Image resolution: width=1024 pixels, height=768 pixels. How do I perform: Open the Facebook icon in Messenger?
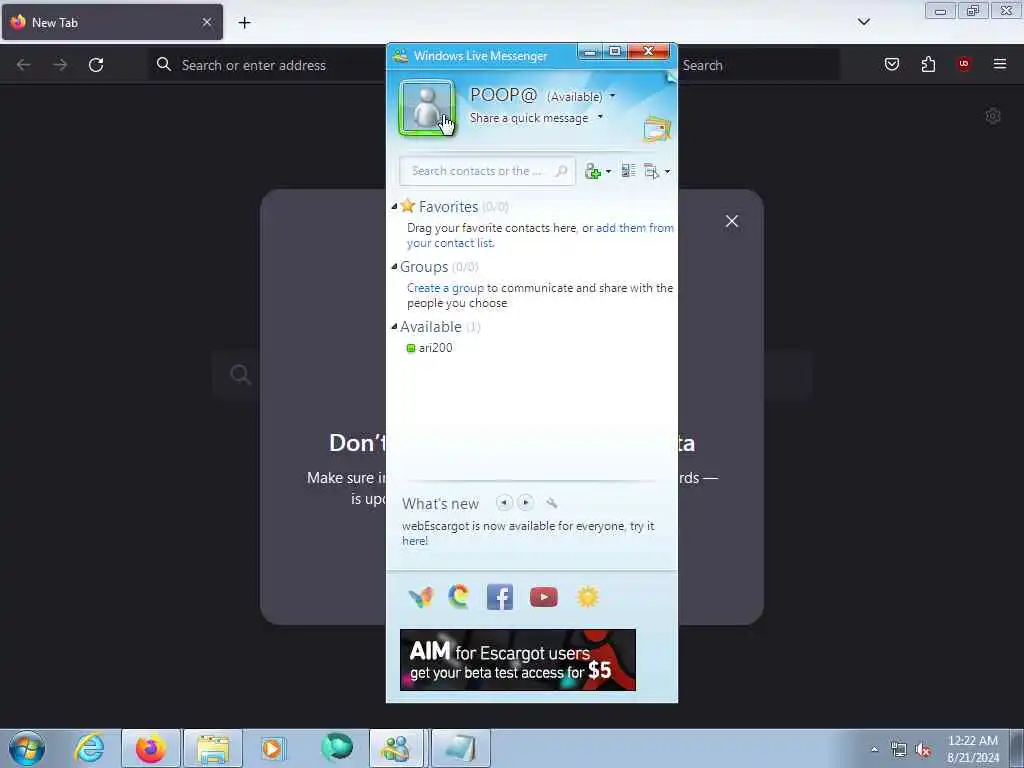point(500,597)
